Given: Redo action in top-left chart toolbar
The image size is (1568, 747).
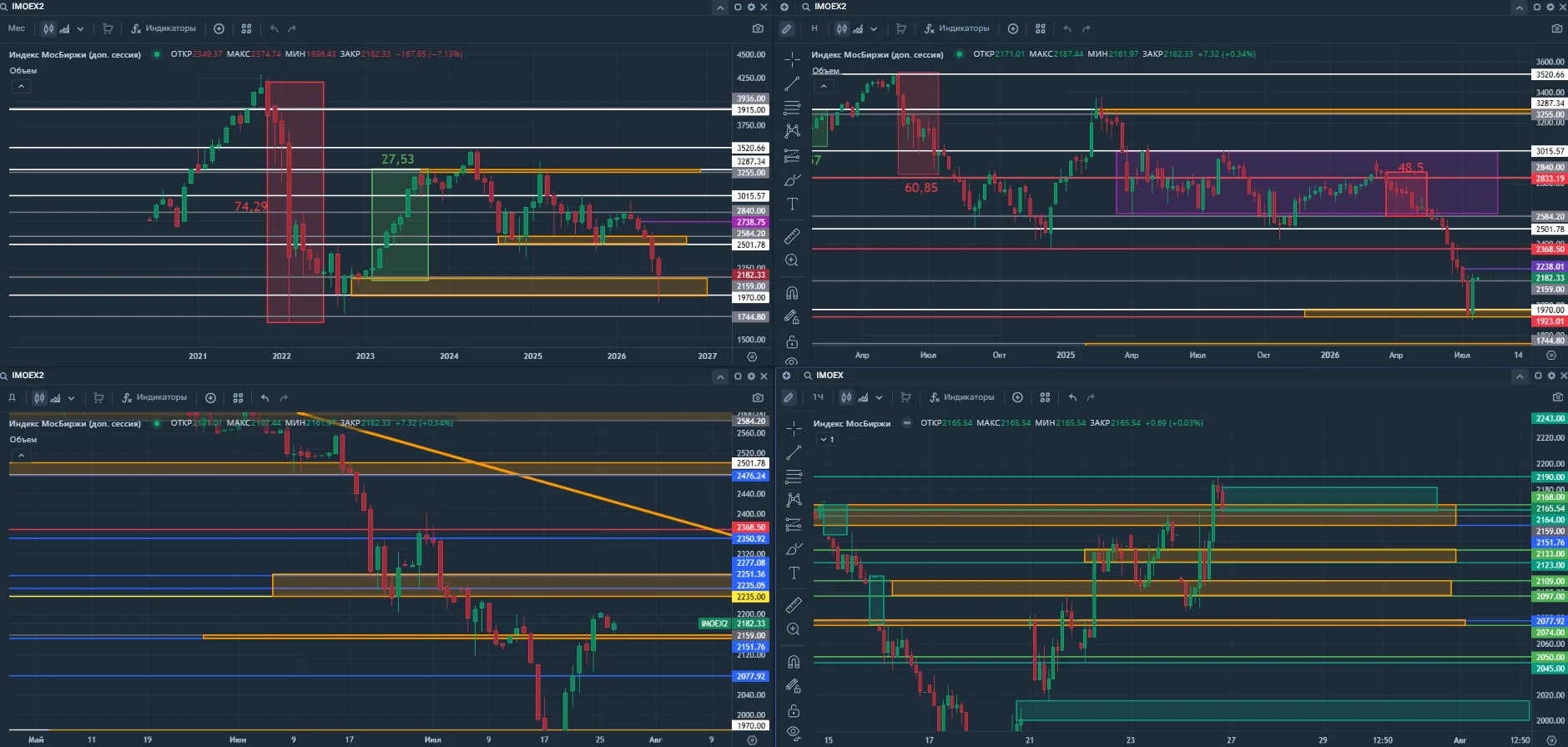Looking at the screenshot, I should pyautogui.click(x=292, y=28).
